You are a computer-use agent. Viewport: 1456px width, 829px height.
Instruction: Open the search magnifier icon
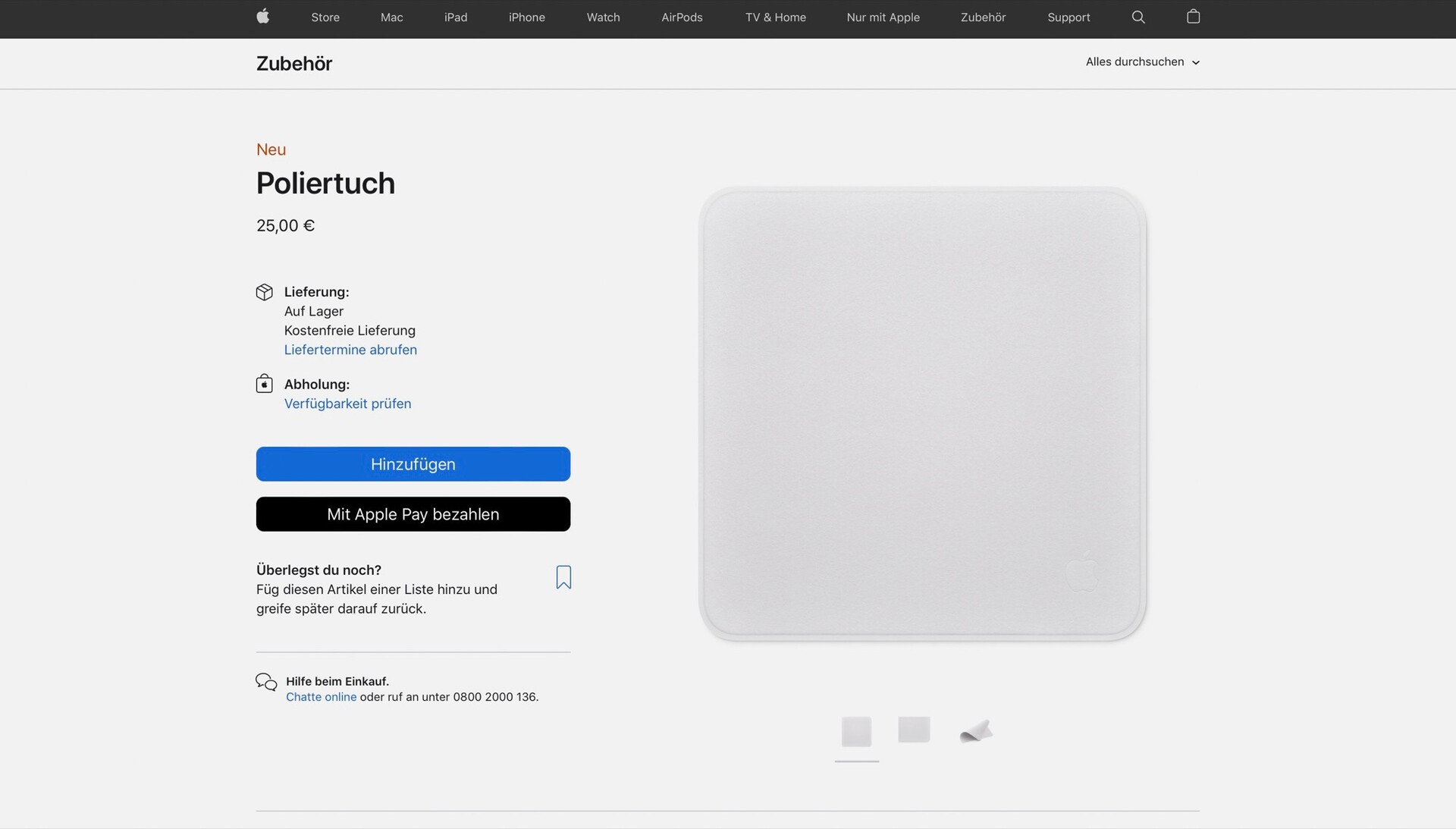coord(1138,17)
